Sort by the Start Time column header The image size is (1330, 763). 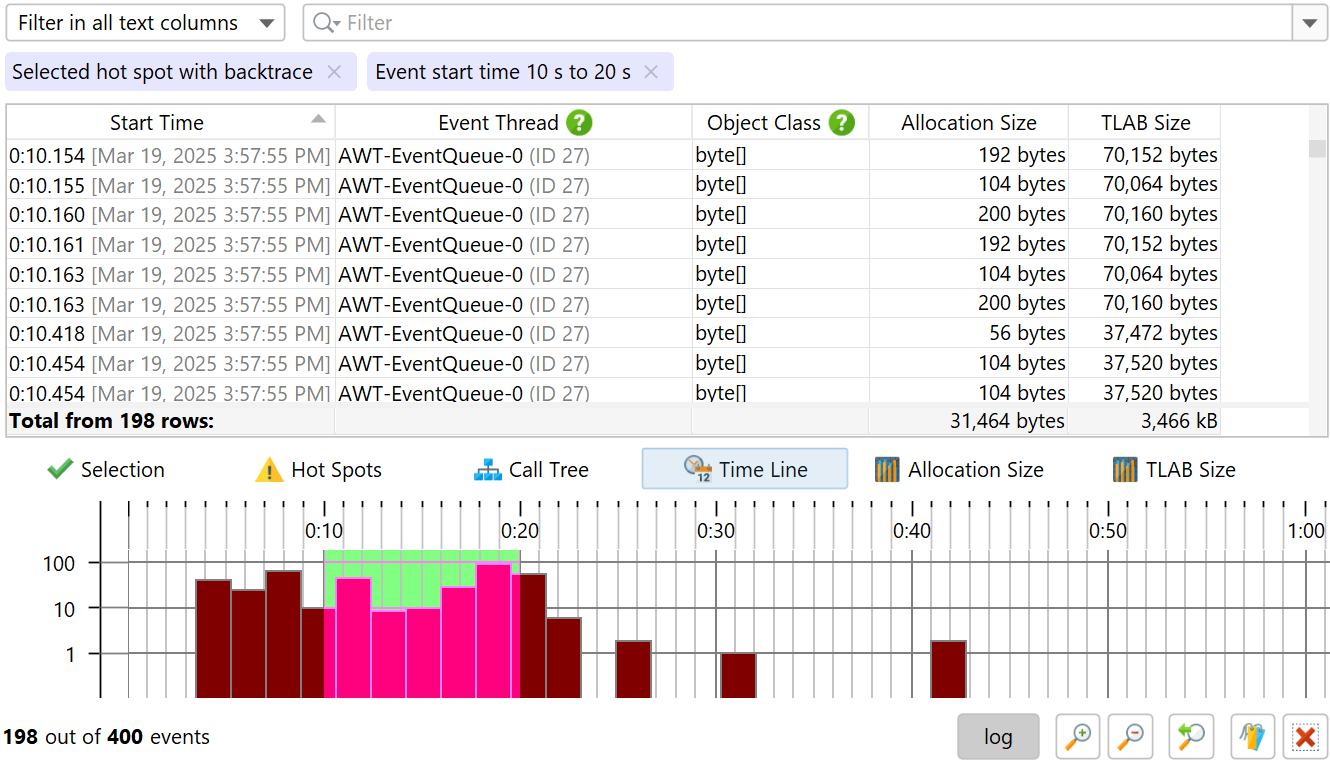[157, 123]
